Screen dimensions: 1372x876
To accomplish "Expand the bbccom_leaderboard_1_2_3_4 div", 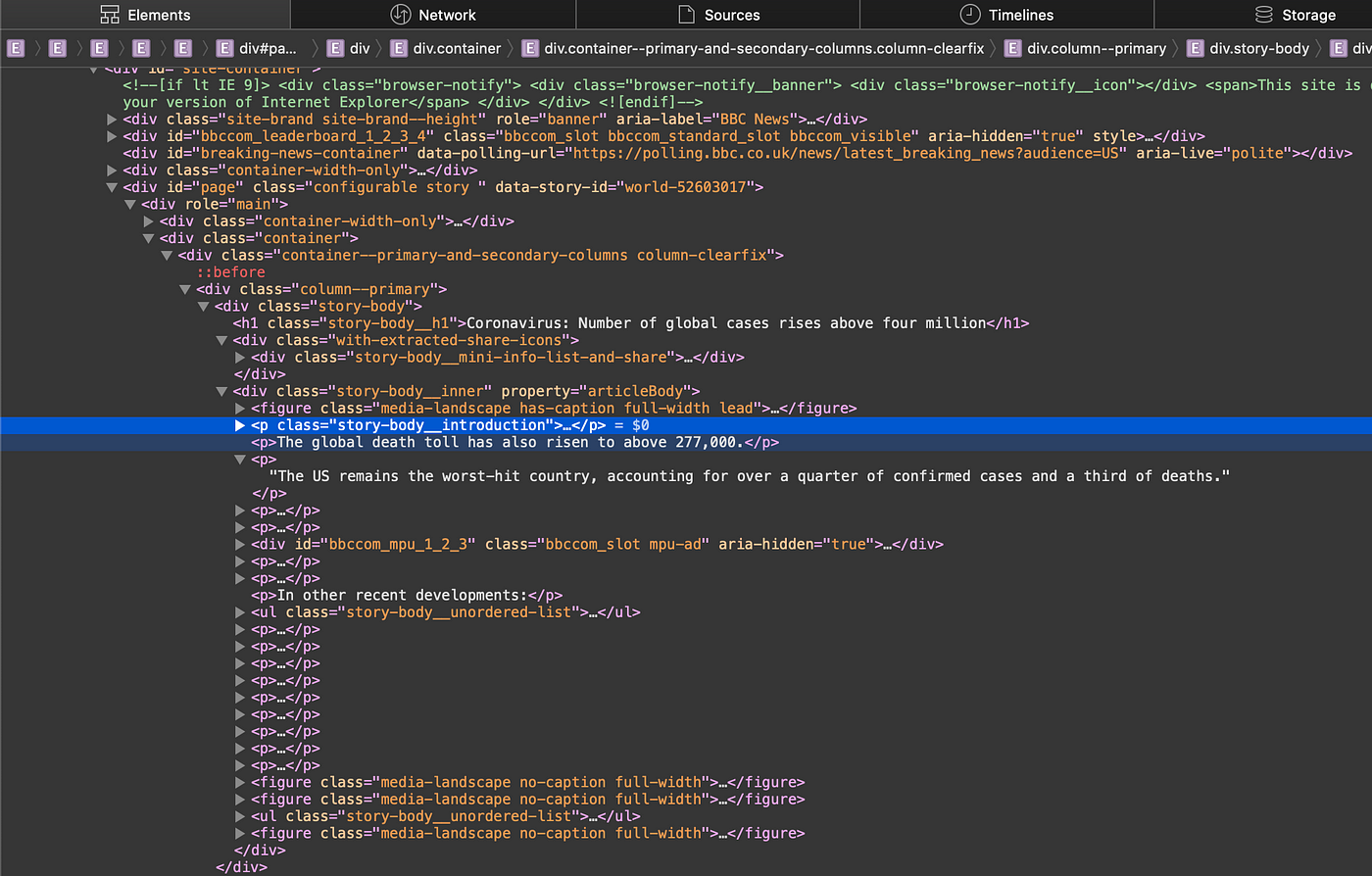I will pos(113,136).
